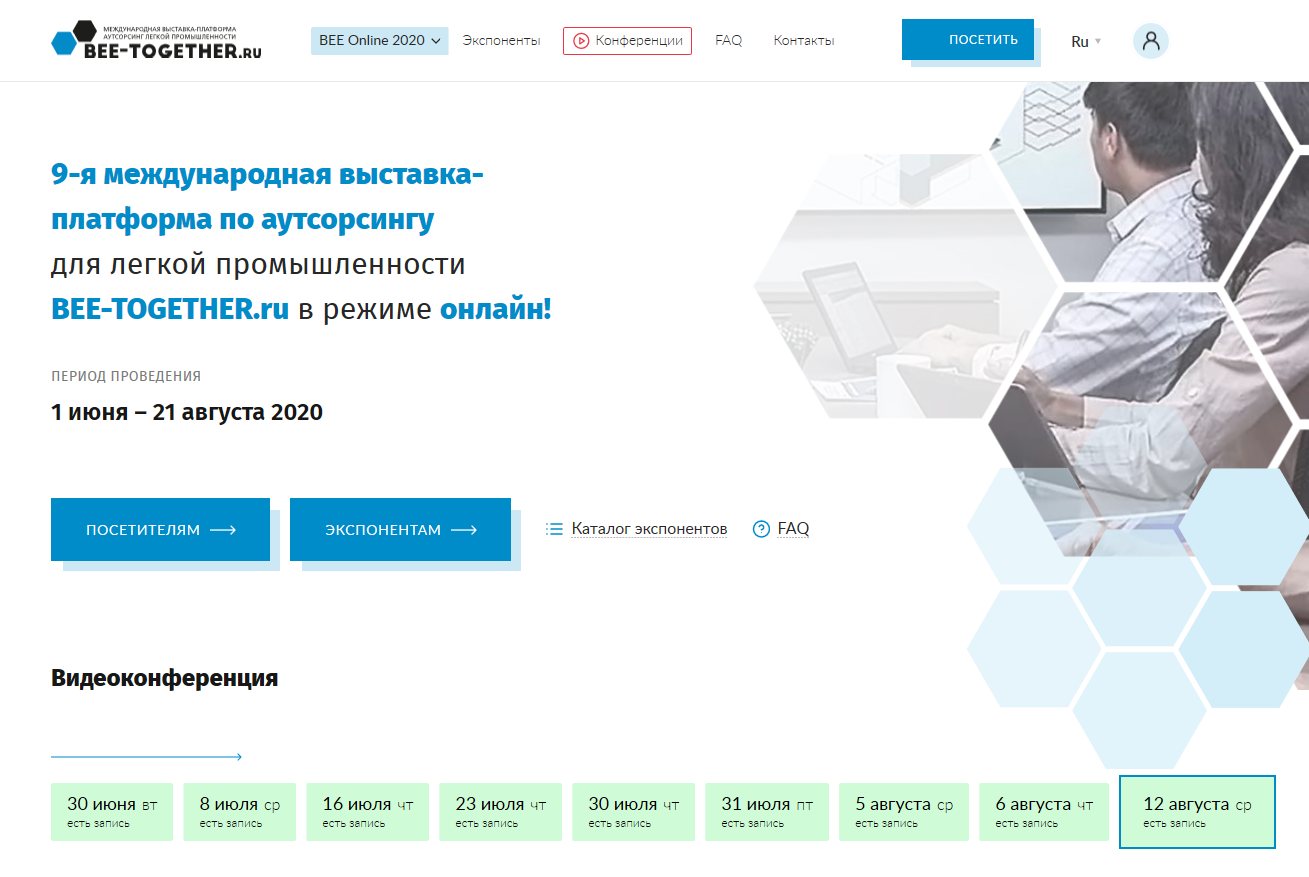Select the 30 июня videoconference date

click(112, 811)
